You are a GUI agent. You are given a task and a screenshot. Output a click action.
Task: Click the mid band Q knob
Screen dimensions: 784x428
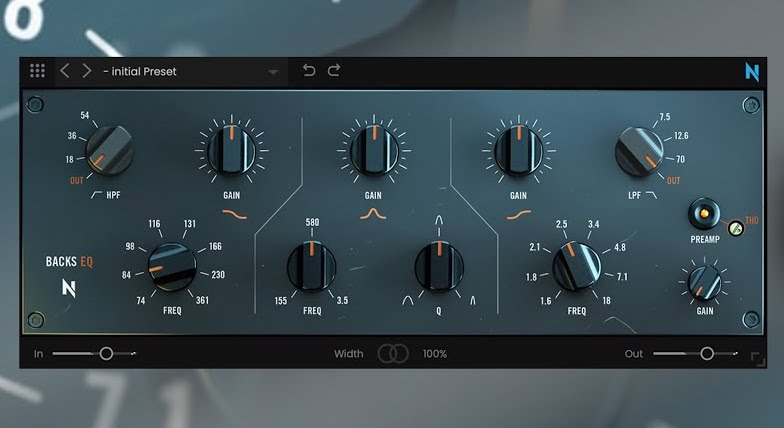click(439, 266)
